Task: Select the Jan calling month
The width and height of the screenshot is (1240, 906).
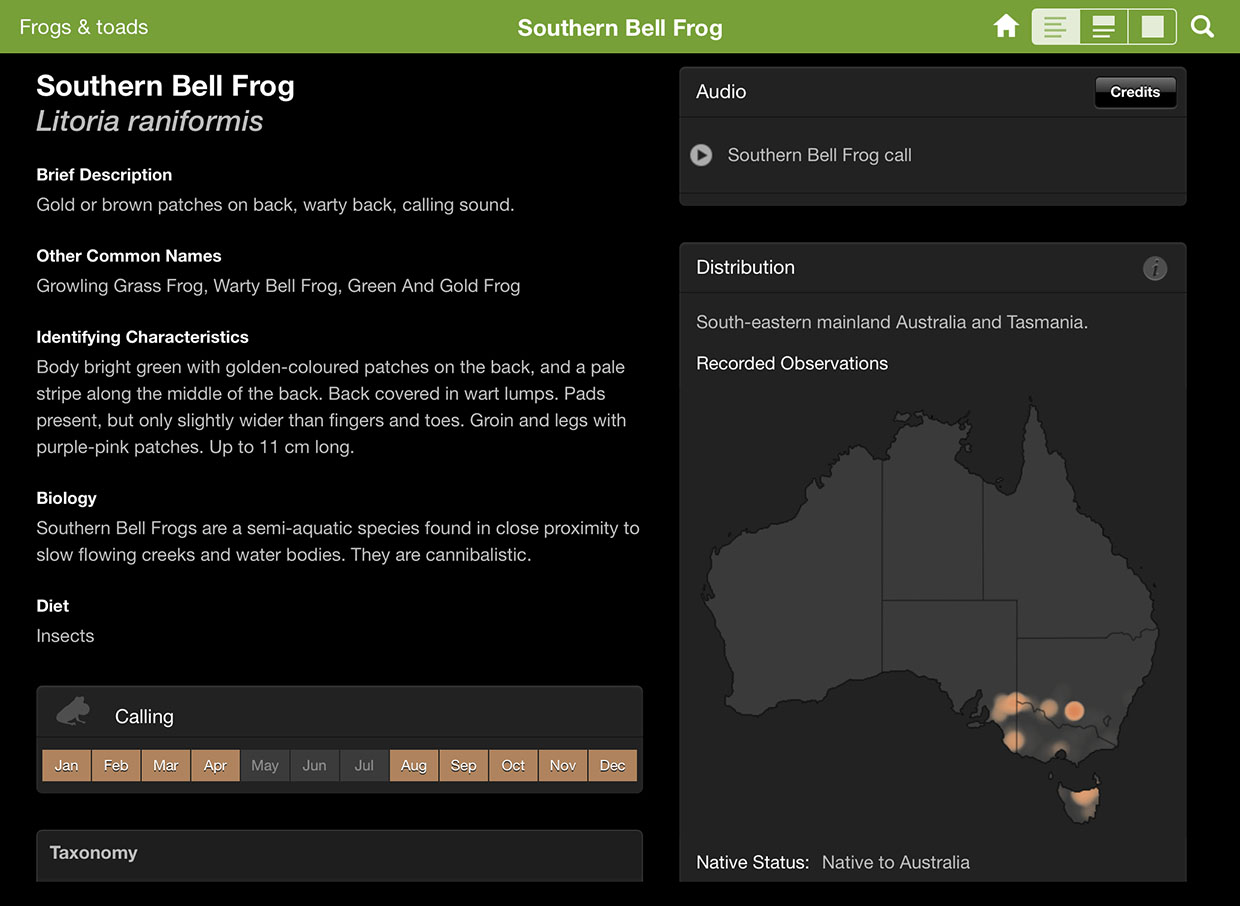Action: (x=66, y=765)
